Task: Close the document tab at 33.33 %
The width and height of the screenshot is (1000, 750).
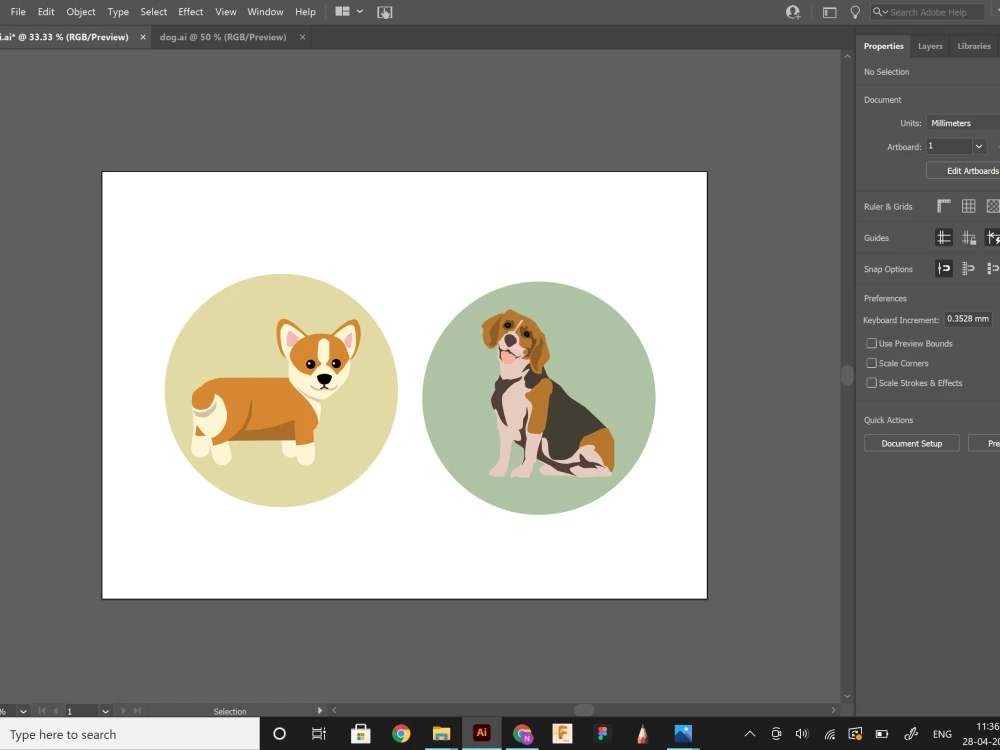Action: [x=143, y=37]
